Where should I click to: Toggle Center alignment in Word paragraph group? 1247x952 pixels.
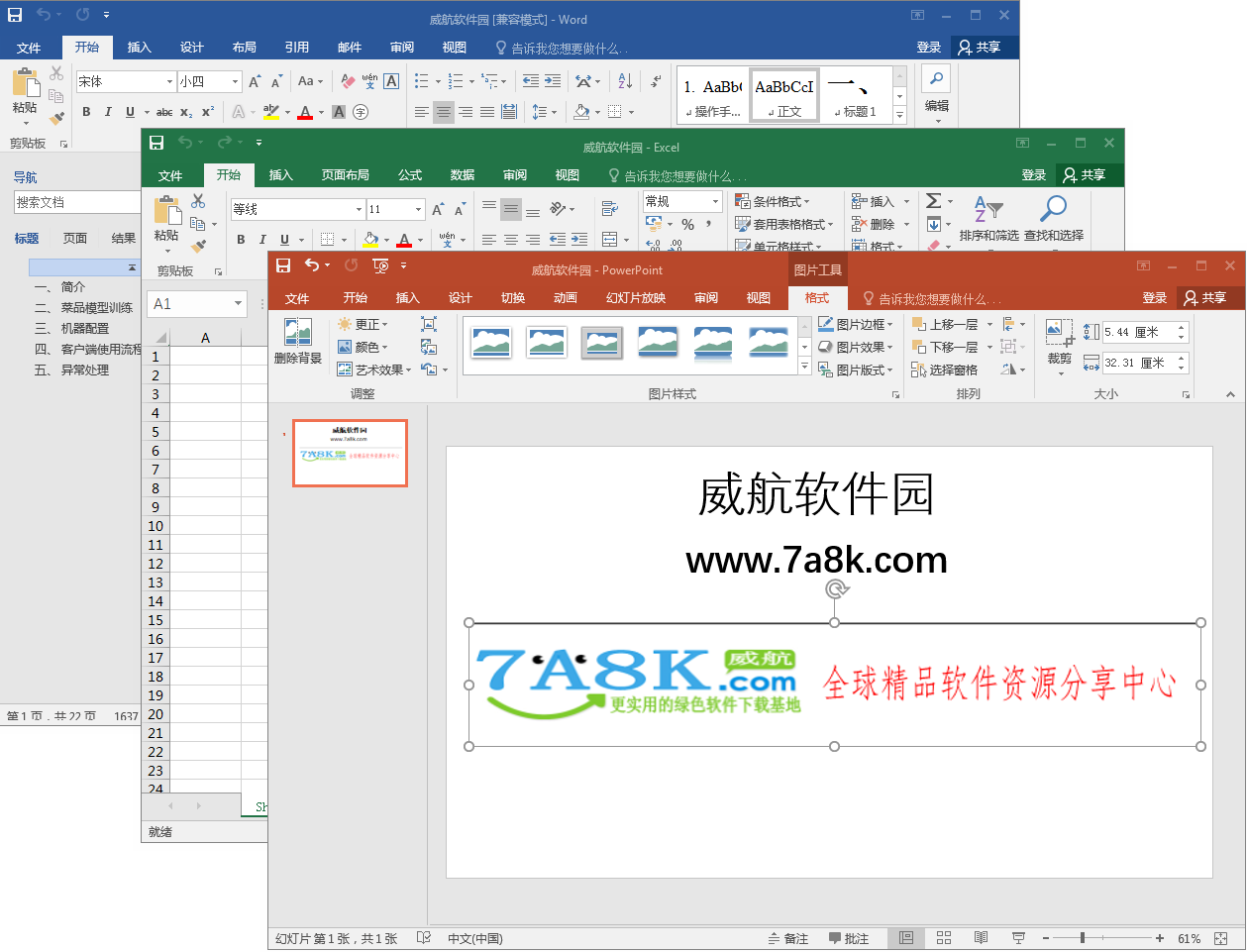[x=444, y=112]
